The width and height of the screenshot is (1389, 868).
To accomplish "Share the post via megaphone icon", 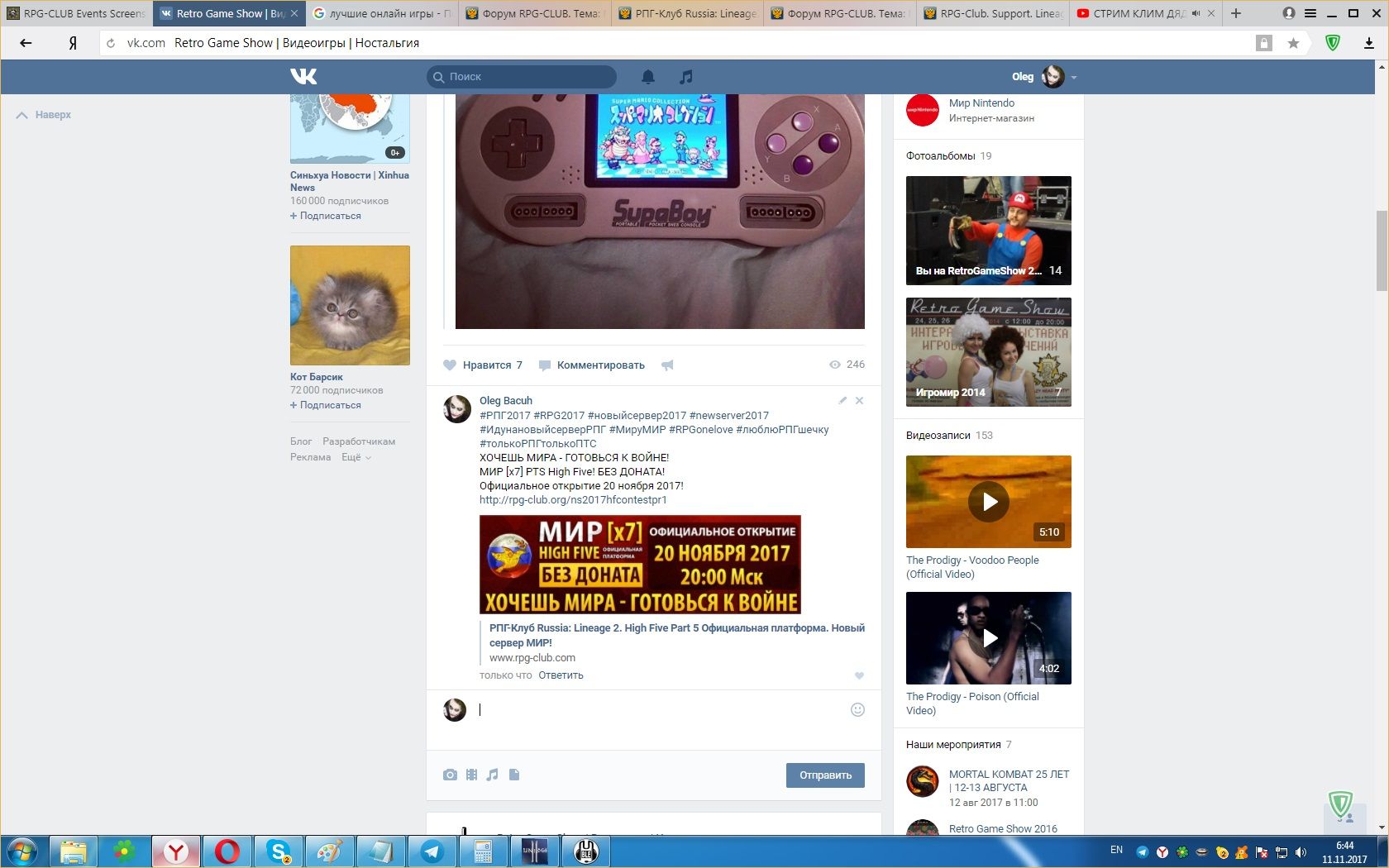I will [x=667, y=365].
